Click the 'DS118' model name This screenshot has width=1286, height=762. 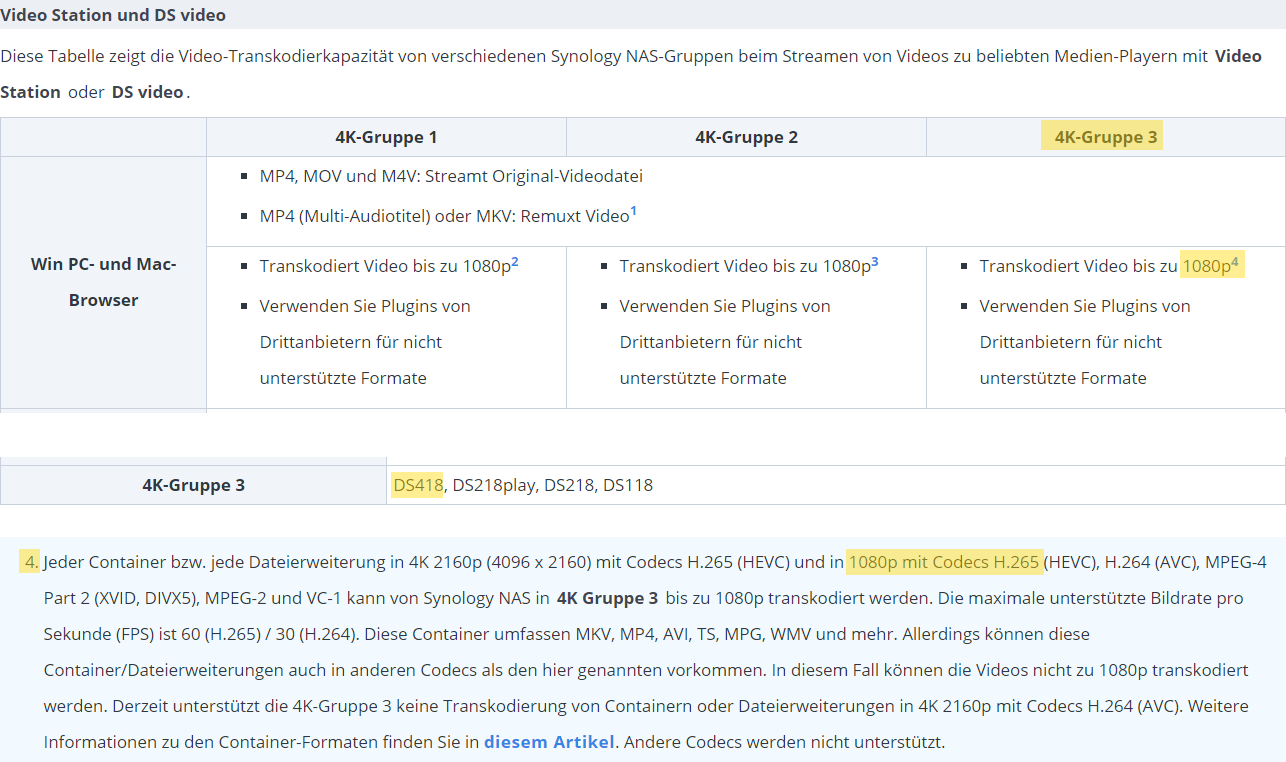(628, 485)
